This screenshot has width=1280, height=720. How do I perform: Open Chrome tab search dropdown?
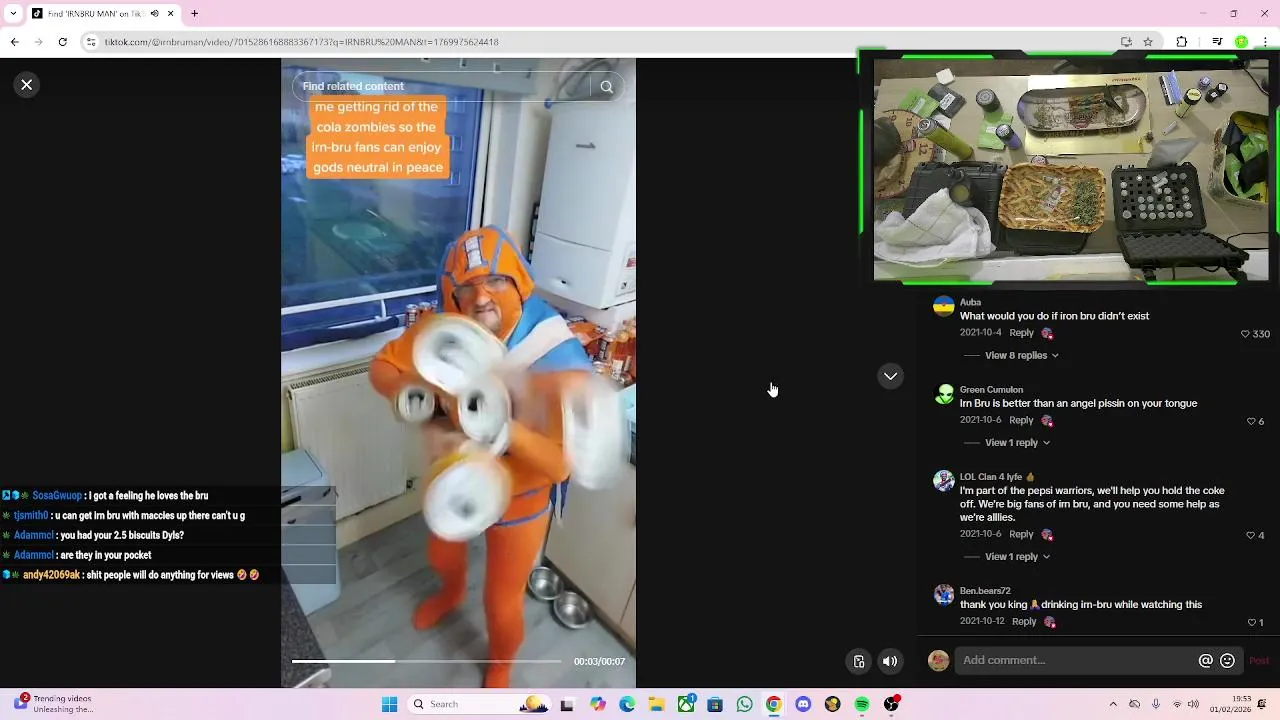tap(12, 14)
